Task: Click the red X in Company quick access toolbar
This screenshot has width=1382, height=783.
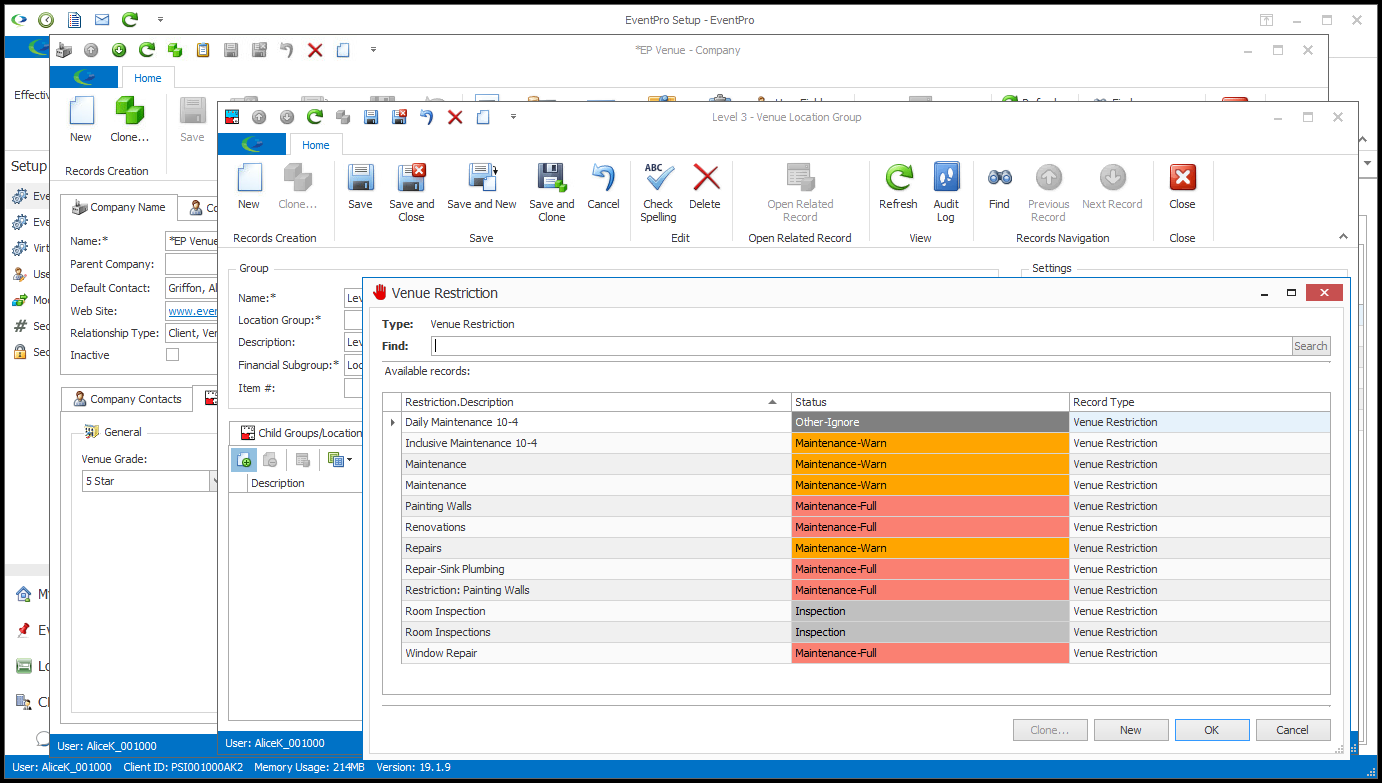Action: (315, 50)
